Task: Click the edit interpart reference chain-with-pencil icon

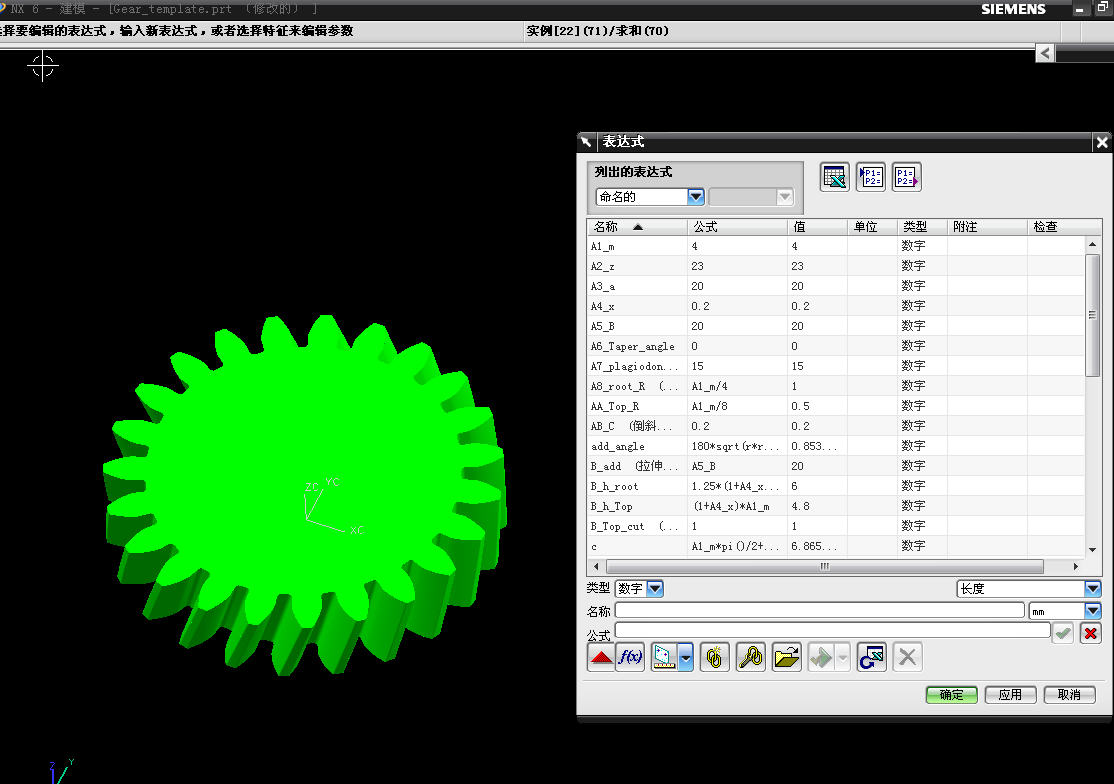Action: coord(750,657)
